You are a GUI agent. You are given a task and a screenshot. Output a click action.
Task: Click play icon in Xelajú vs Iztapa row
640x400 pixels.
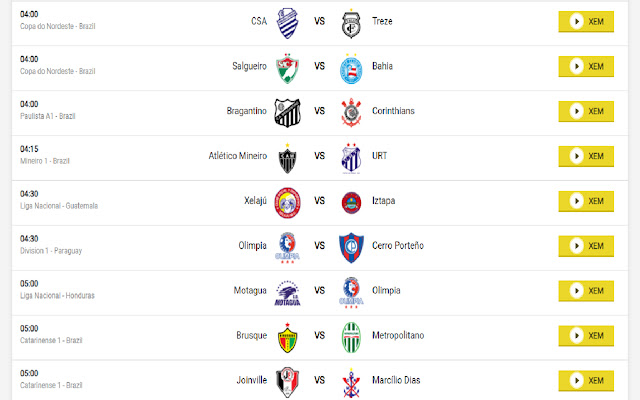click(576, 201)
